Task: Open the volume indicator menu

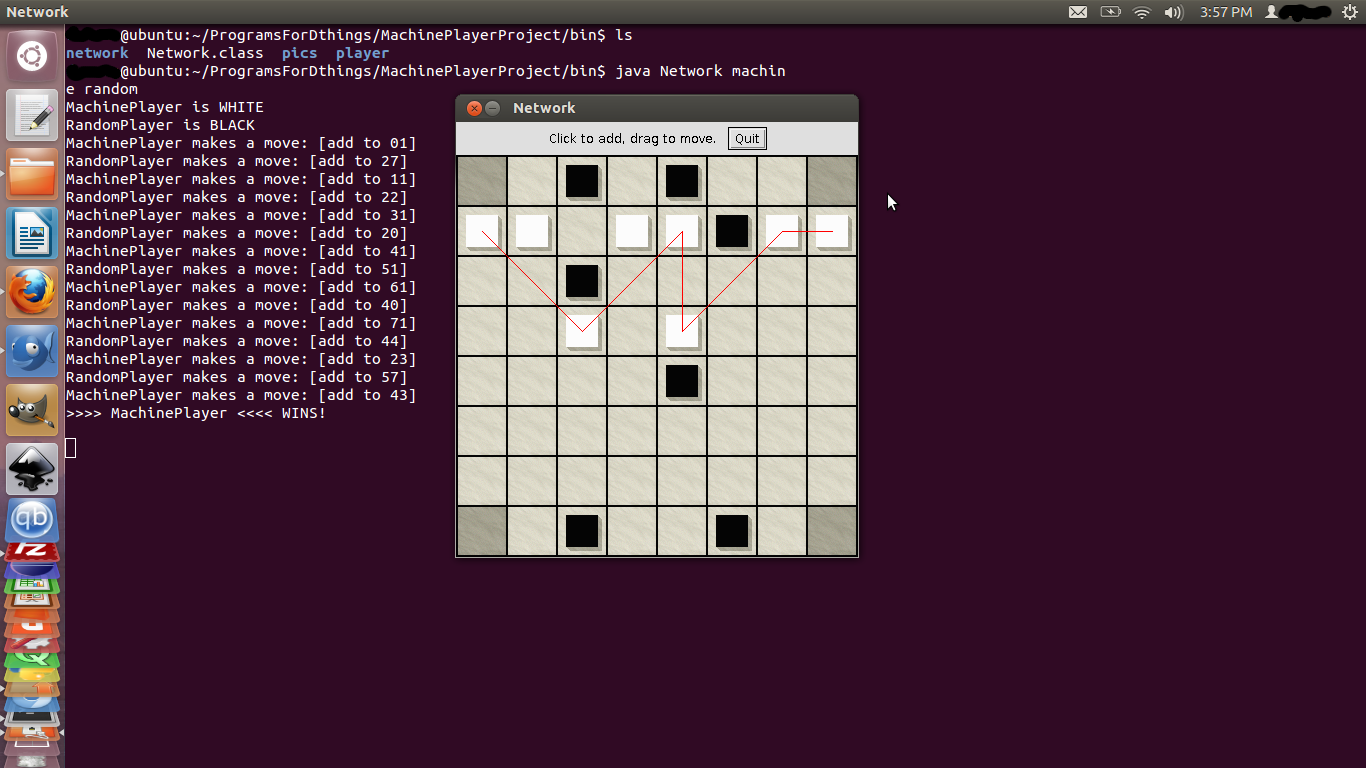Action: tap(1173, 12)
